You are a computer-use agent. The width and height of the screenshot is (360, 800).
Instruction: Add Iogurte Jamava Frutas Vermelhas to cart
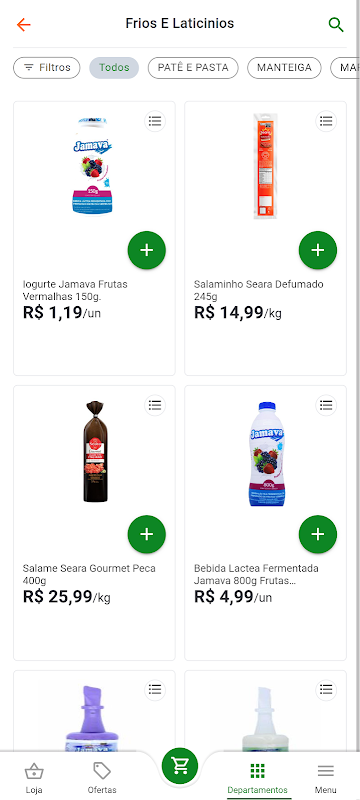click(x=146, y=250)
